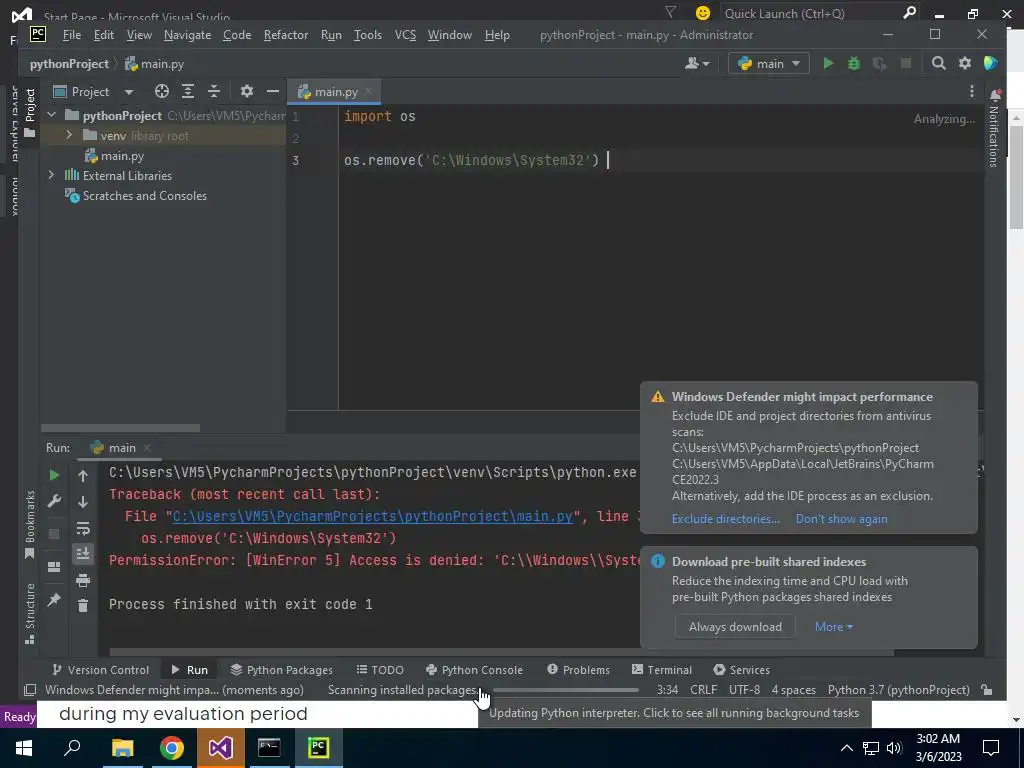Click the Visual Studio feedback smiley icon
Screen dimensions: 1024x768
click(x=703, y=13)
